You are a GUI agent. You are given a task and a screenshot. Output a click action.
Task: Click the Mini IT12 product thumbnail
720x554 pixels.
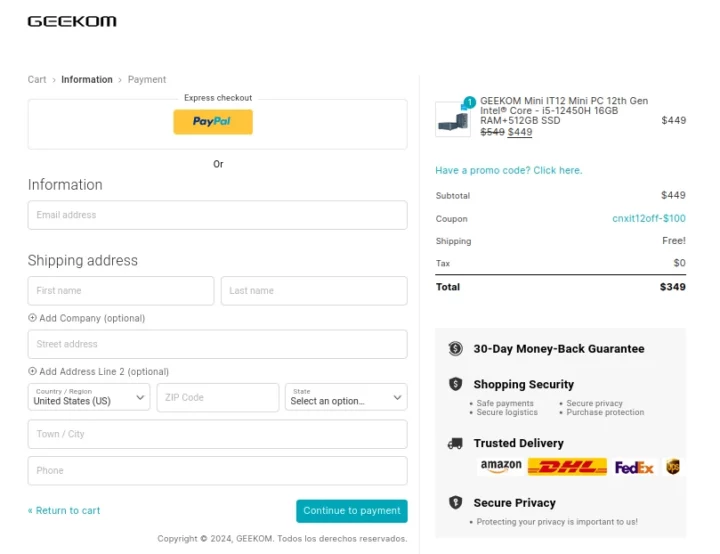452,120
